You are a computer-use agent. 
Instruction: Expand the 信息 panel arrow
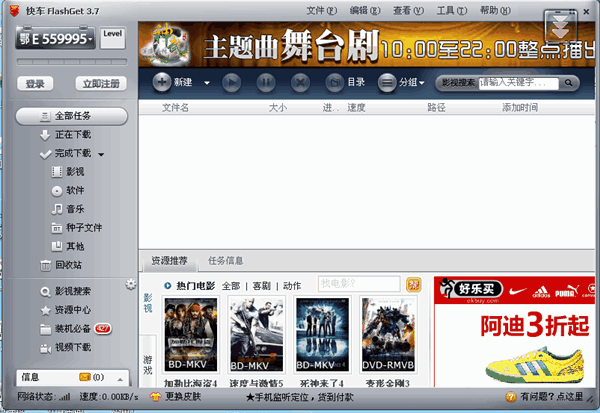pos(120,379)
